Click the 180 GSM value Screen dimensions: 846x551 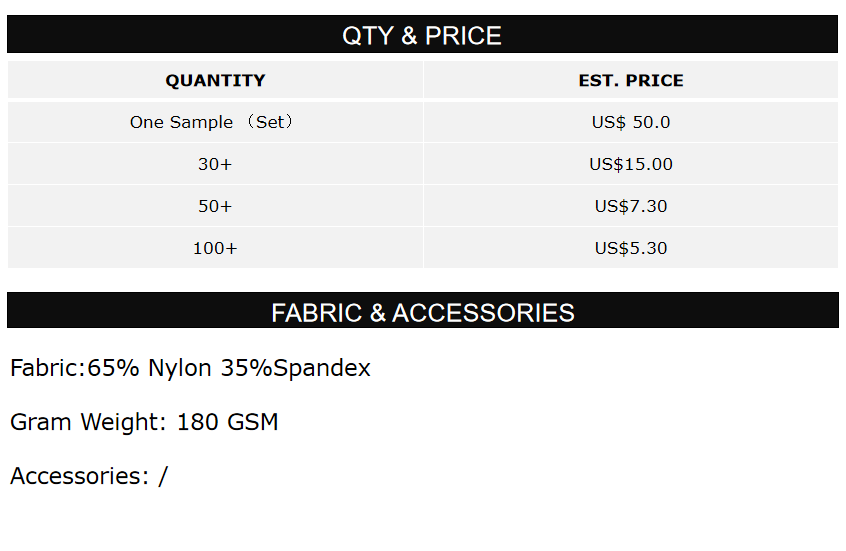point(227,423)
